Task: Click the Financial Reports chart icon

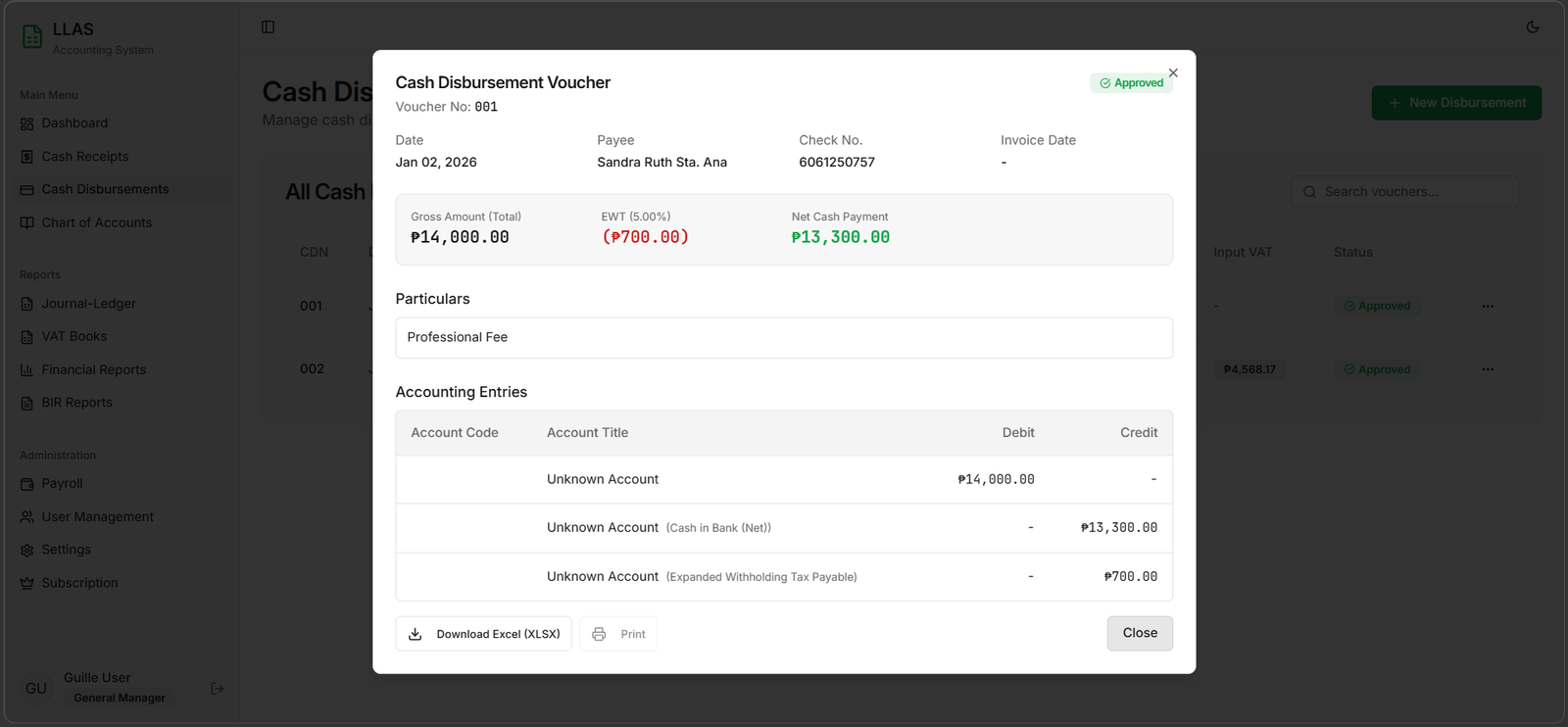Action: pyautogui.click(x=26, y=370)
